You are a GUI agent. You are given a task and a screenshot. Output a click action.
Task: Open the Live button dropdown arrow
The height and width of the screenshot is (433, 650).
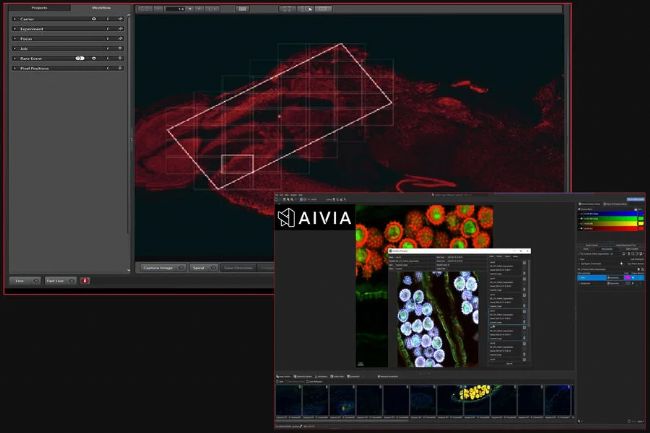36,281
